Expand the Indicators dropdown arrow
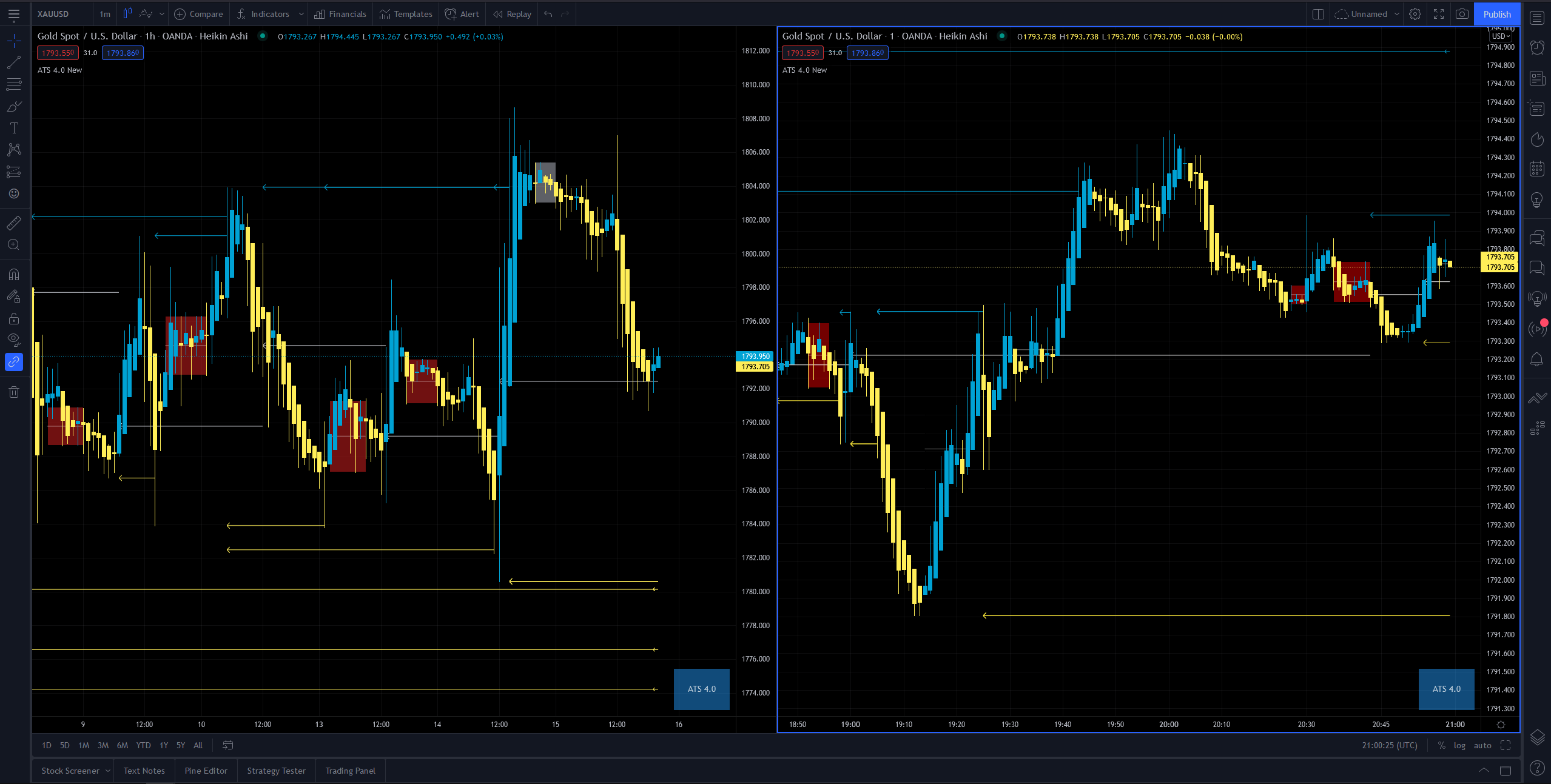The image size is (1551, 784). (301, 14)
